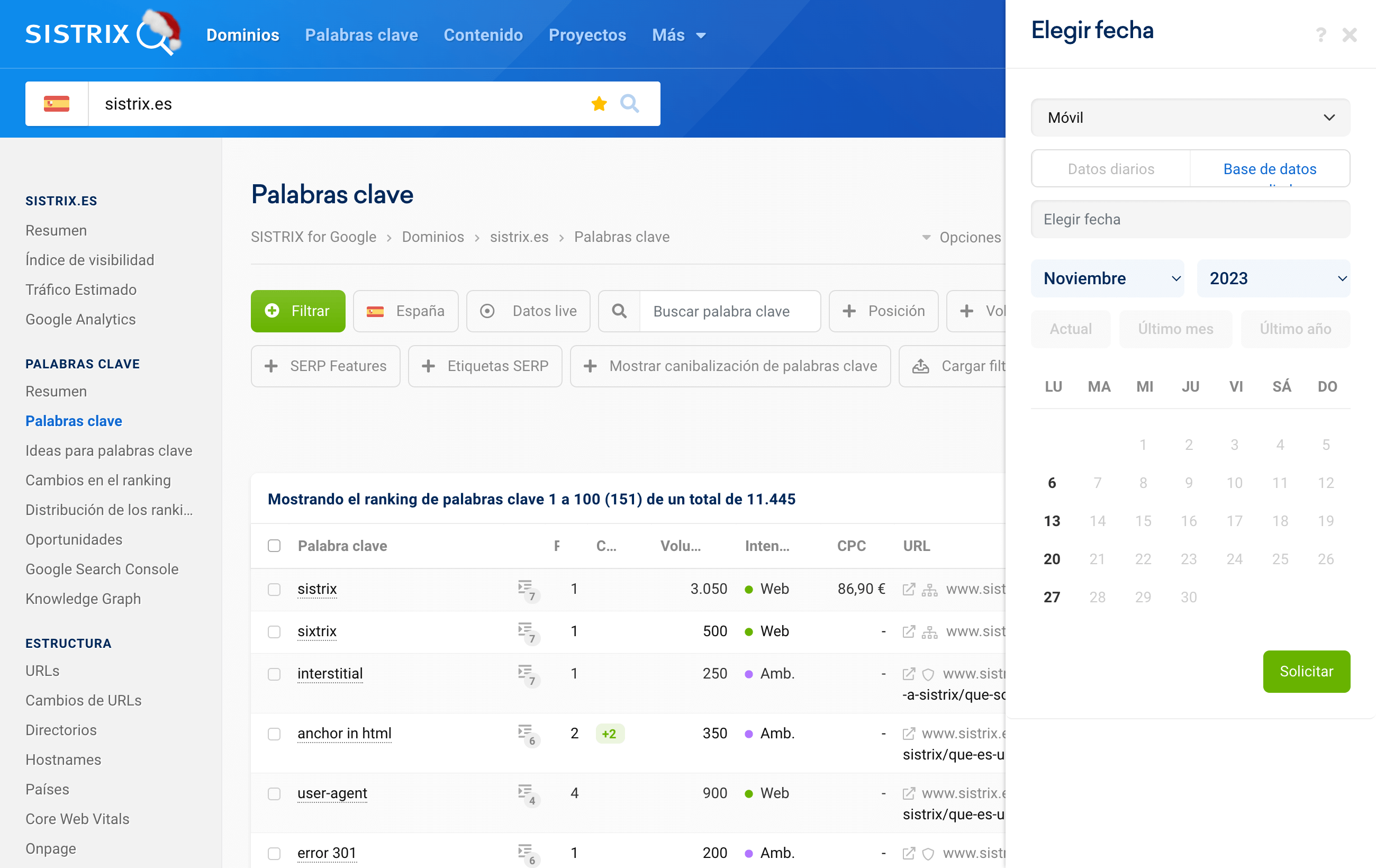Open SERP snapshot icon for sistrix keyword

526,589
